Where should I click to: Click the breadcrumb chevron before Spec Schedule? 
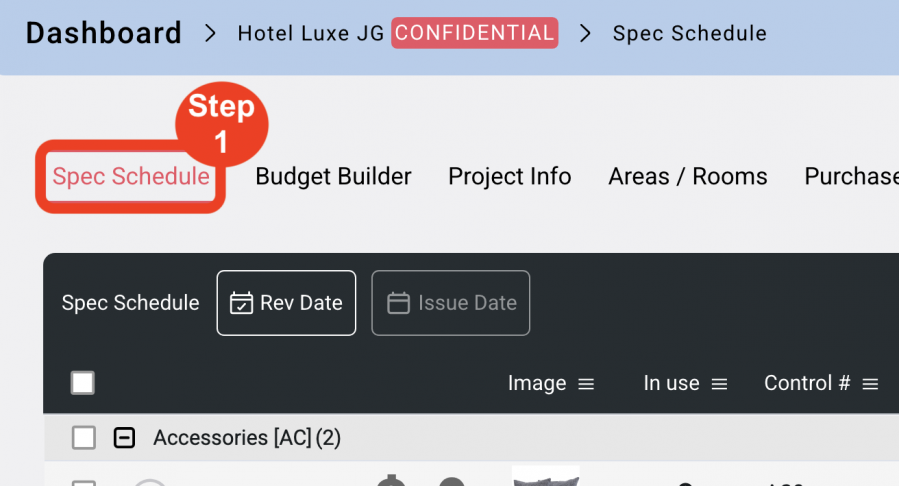[585, 33]
